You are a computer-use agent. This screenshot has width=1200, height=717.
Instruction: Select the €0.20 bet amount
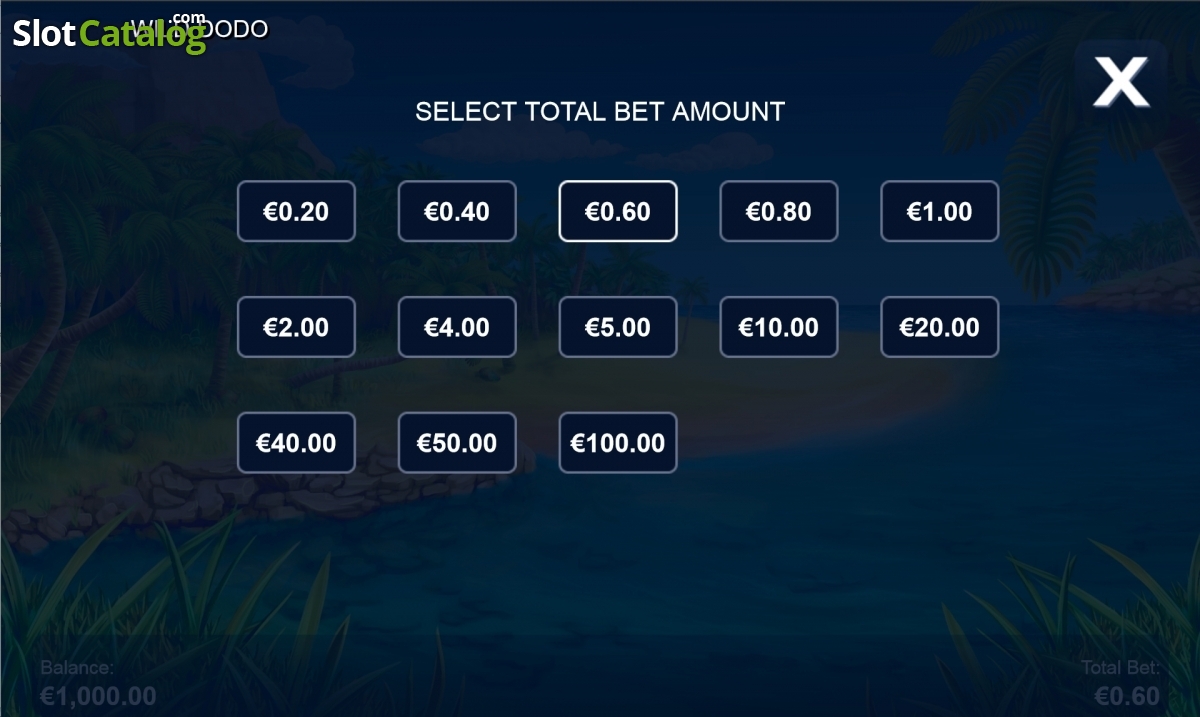click(296, 211)
